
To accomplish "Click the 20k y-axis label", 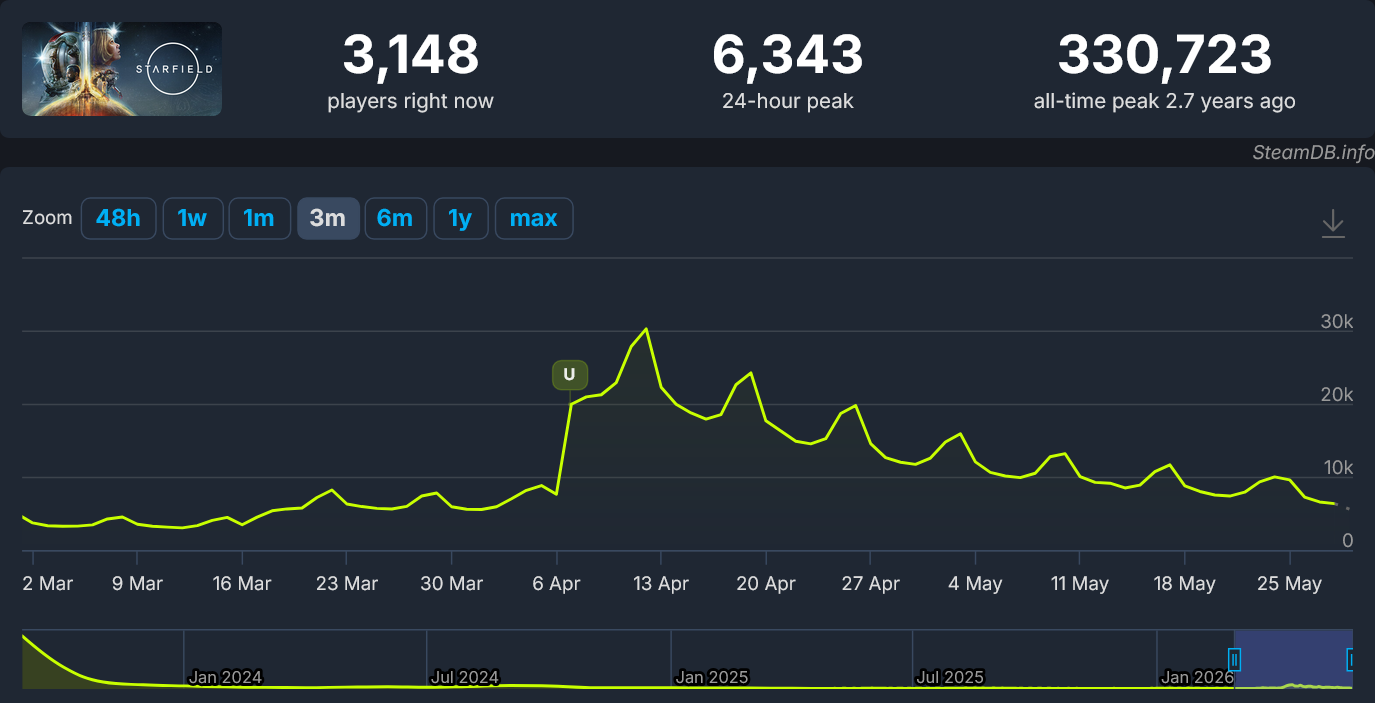I will click(x=1337, y=395).
